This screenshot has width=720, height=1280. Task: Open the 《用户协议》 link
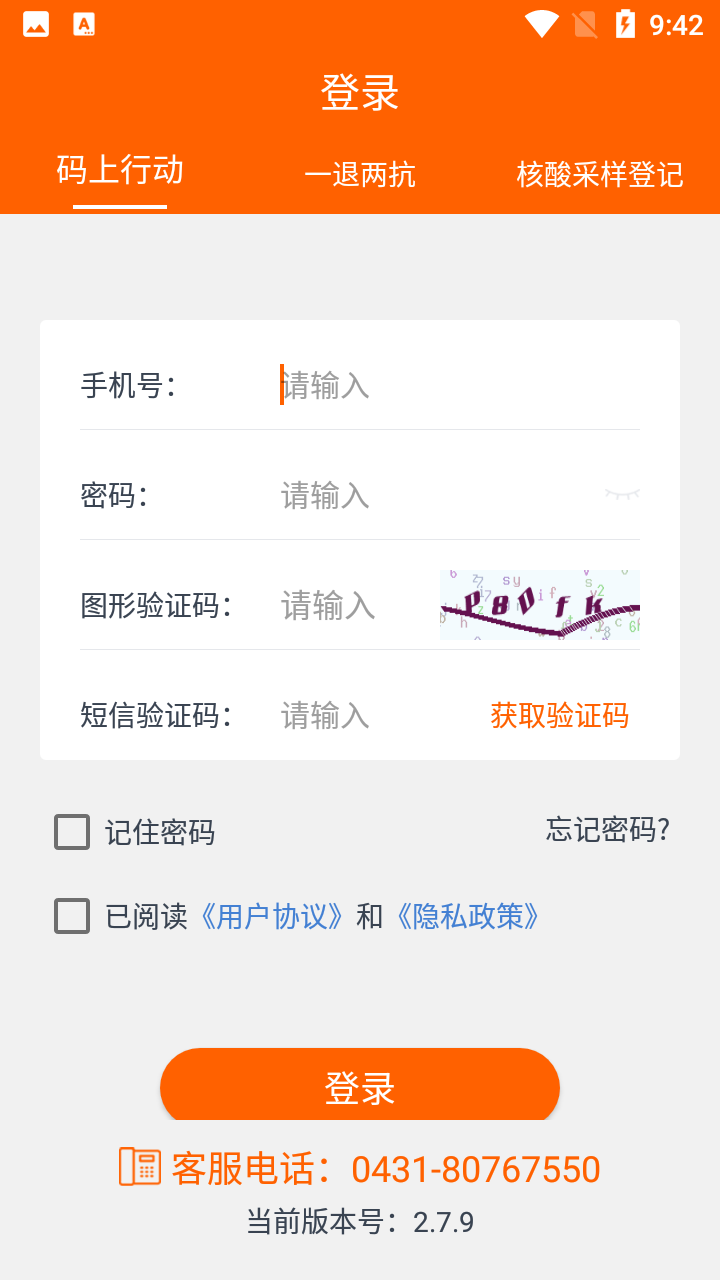pyautogui.click(x=273, y=916)
